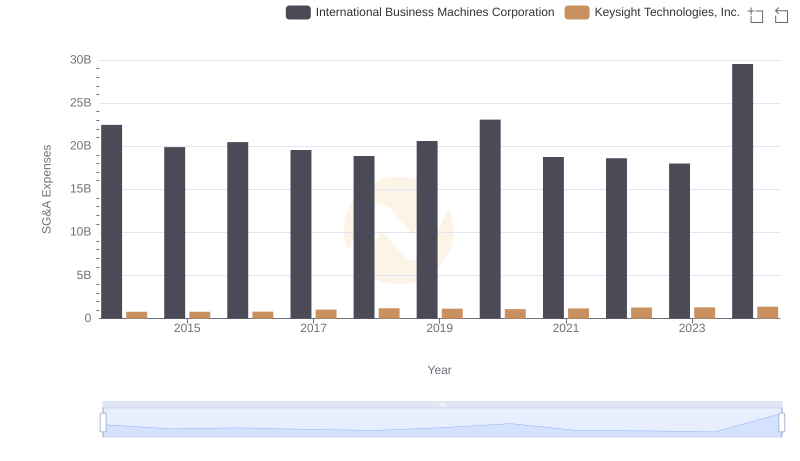This screenshot has height=461, width=800.
Task: Click the 5B y-axis label
Action: coord(84,275)
